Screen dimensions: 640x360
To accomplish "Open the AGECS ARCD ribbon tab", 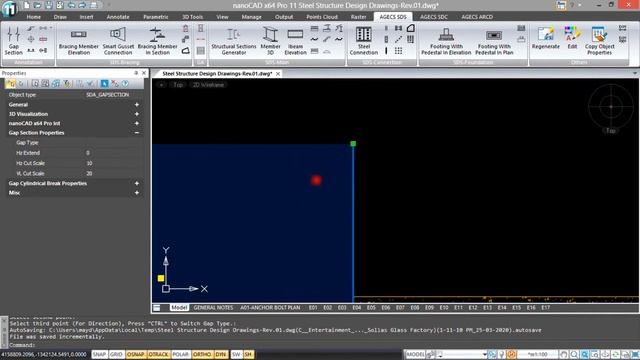I will pos(477,17).
